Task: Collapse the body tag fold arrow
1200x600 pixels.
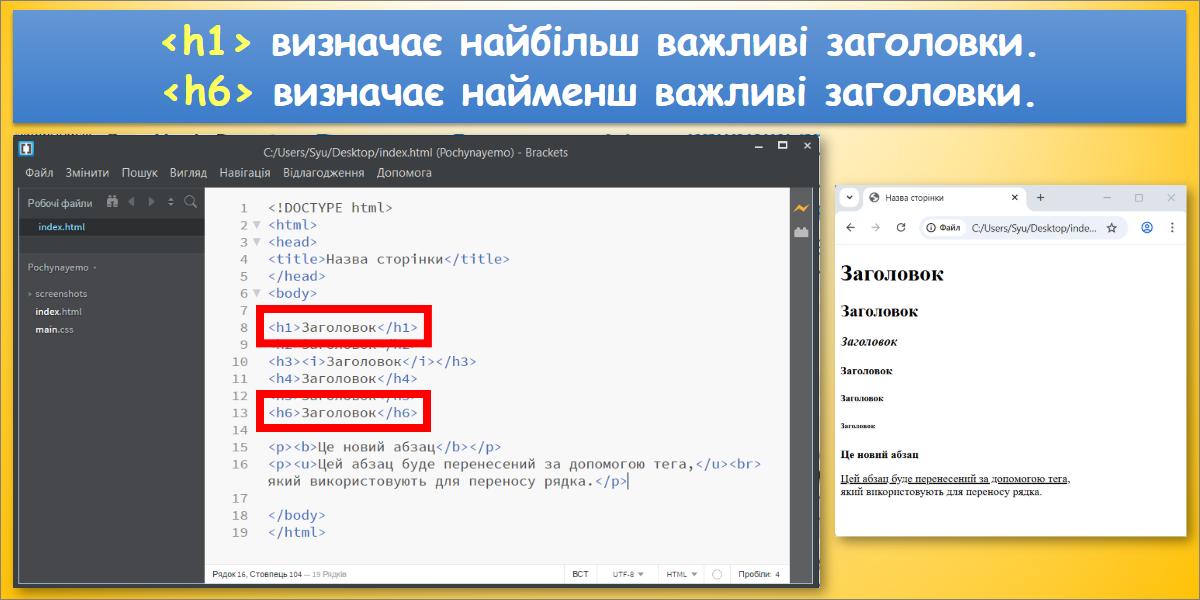Action: [256, 293]
